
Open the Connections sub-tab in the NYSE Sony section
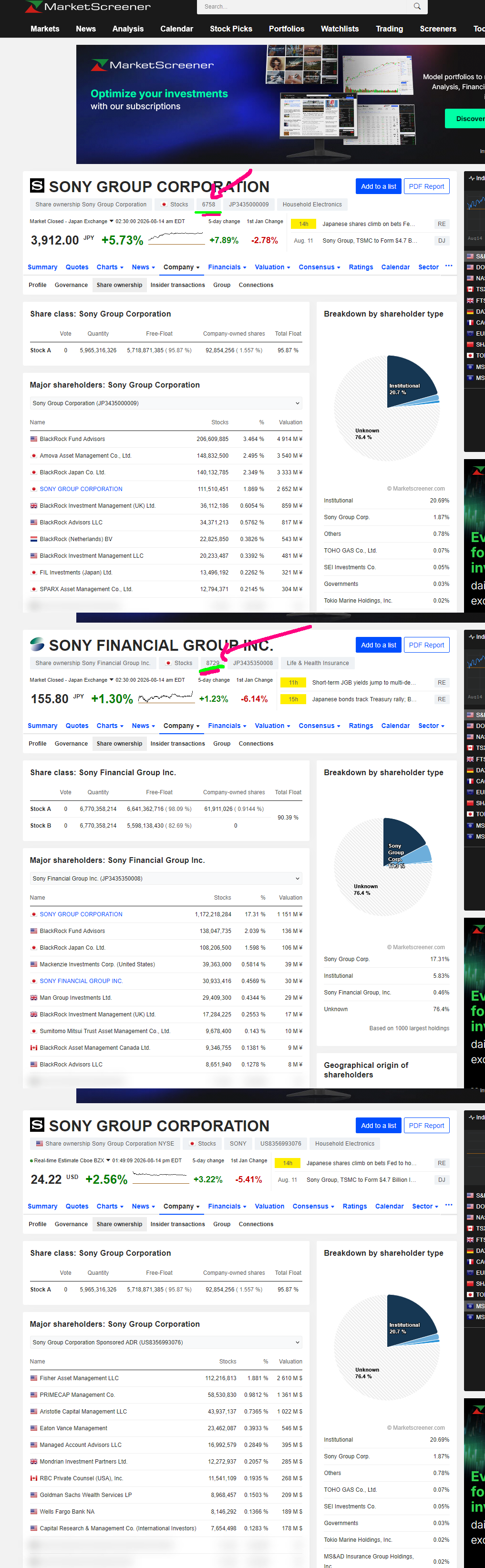coord(256,1224)
